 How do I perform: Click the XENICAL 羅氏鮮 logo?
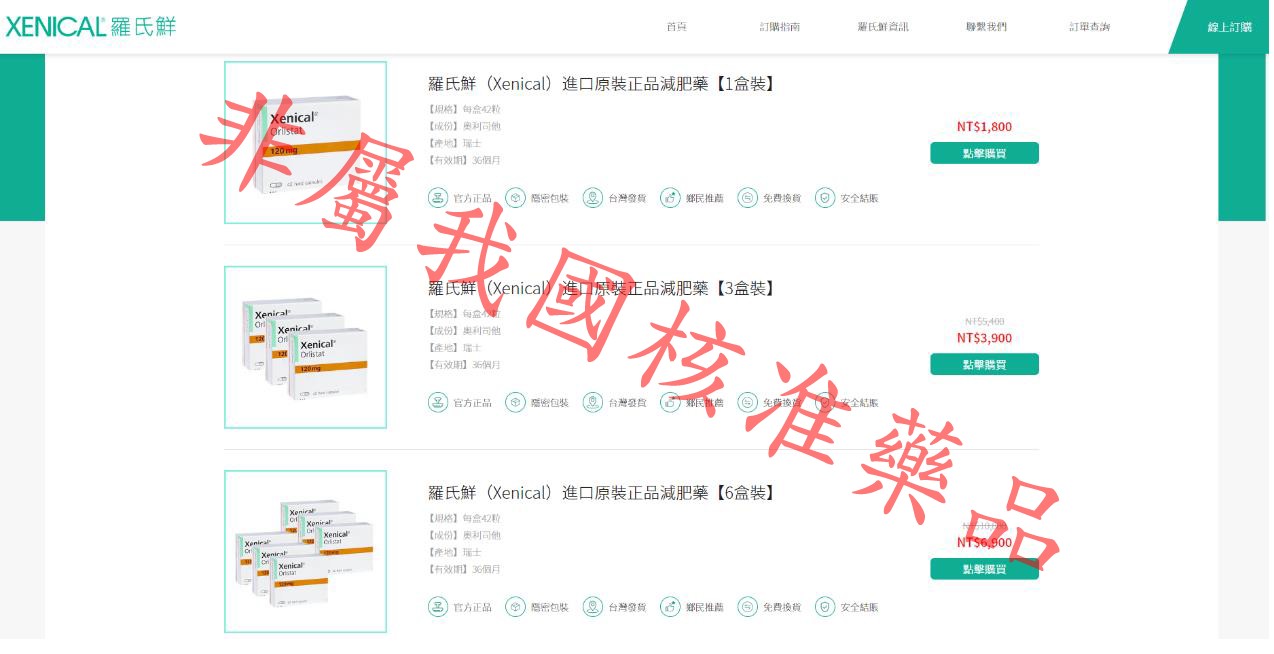pos(90,27)
